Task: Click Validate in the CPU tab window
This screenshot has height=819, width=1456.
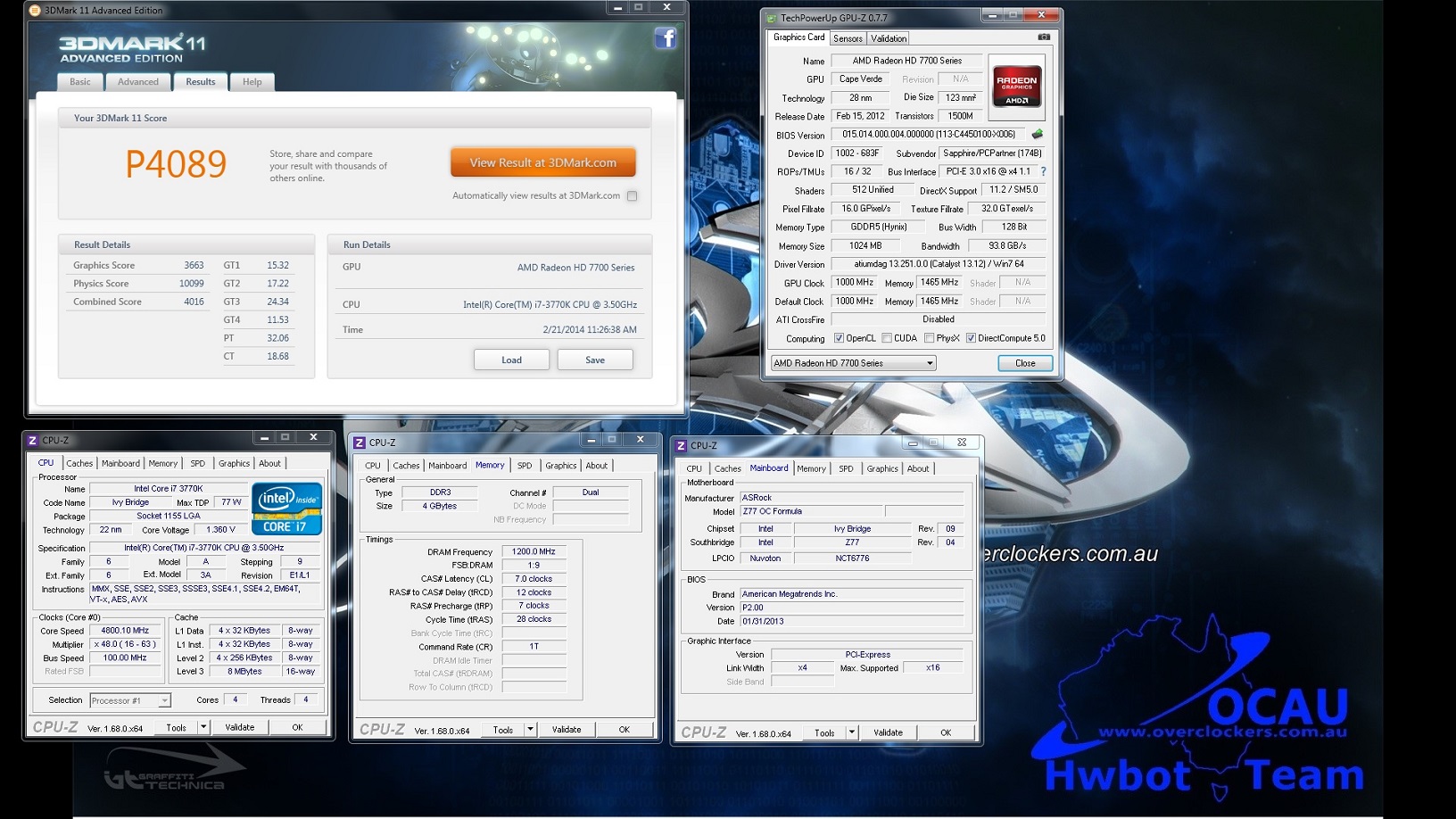Action: 239,727
